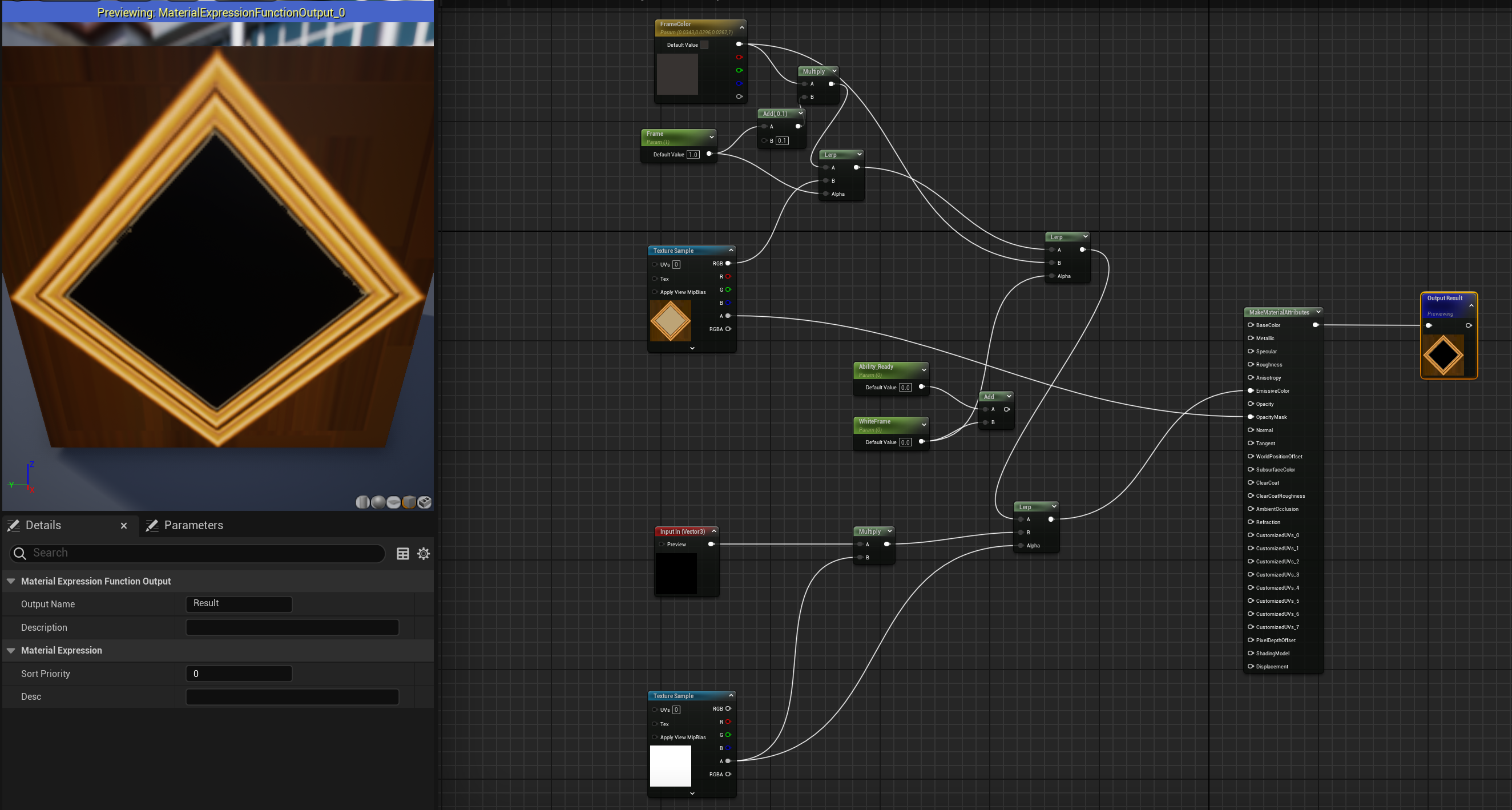Select the cylinder preview mesh icon
Viewport: 1512px width, 810px height.
(363, 502)
